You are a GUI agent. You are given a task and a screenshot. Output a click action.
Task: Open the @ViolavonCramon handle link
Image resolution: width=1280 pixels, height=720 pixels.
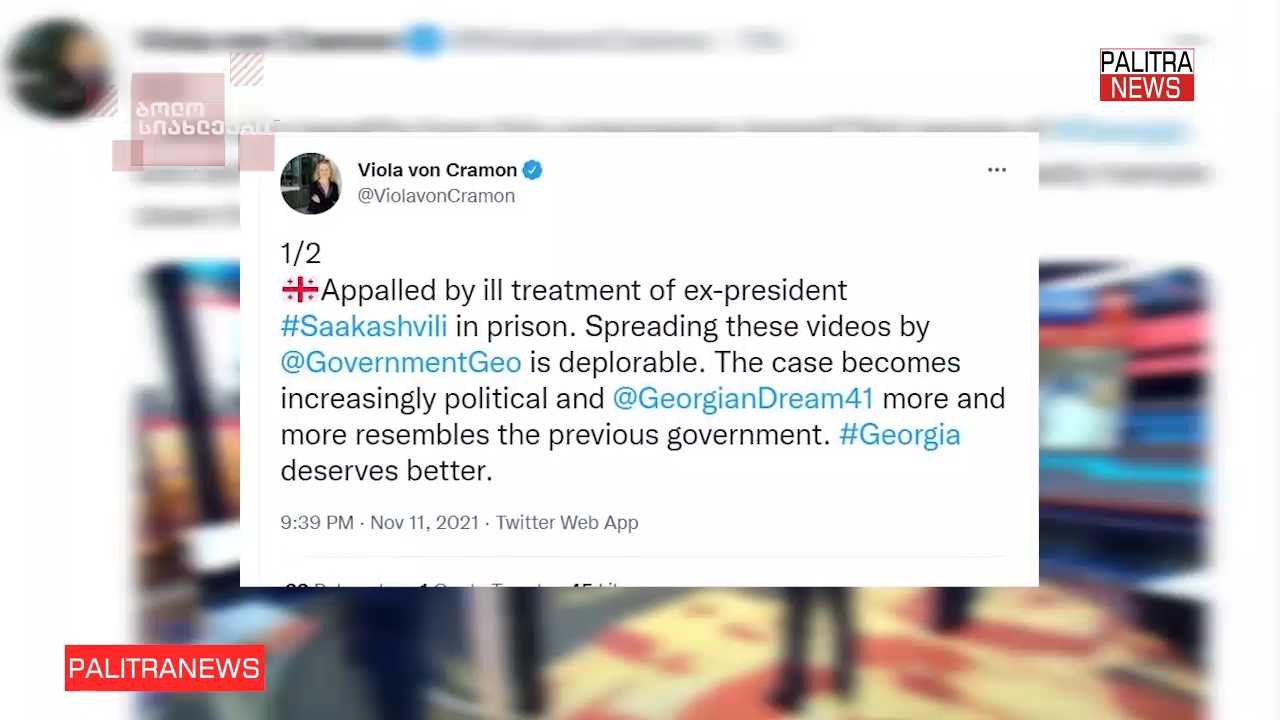click(436, 196)
